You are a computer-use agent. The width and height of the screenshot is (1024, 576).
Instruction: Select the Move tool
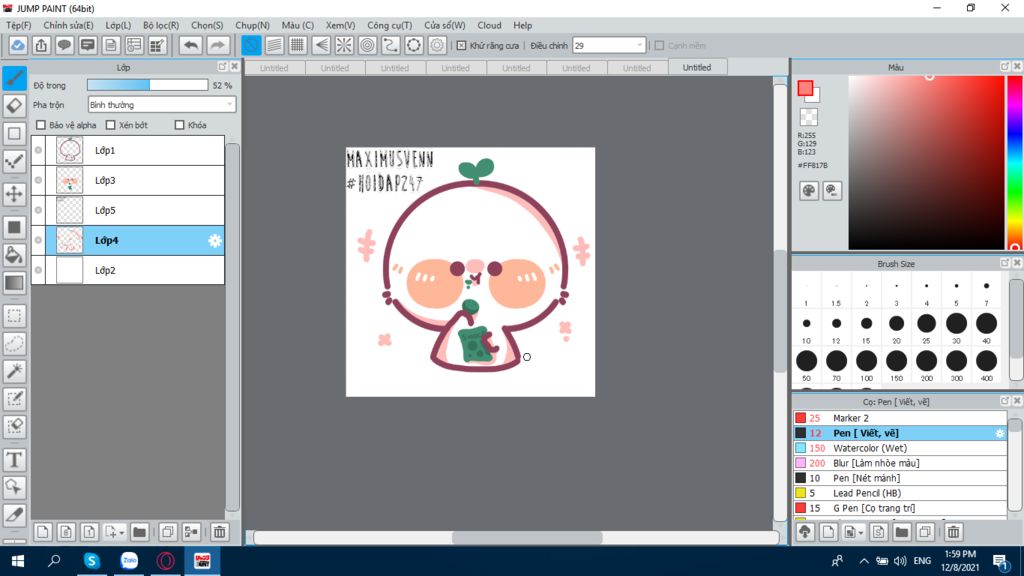[14, 194]
